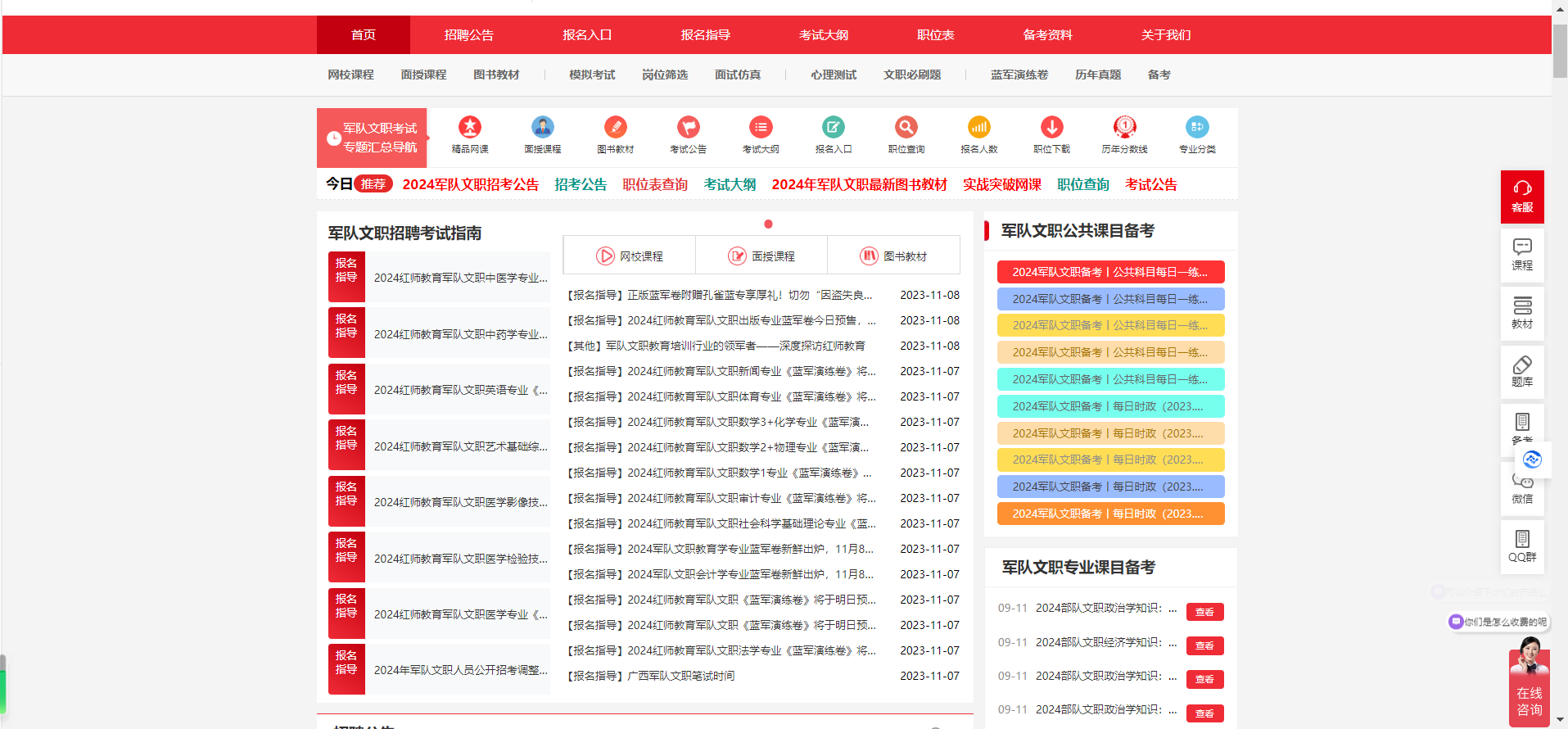Switch to the 图书教材 tab in news panel

(x=893, y=256)
